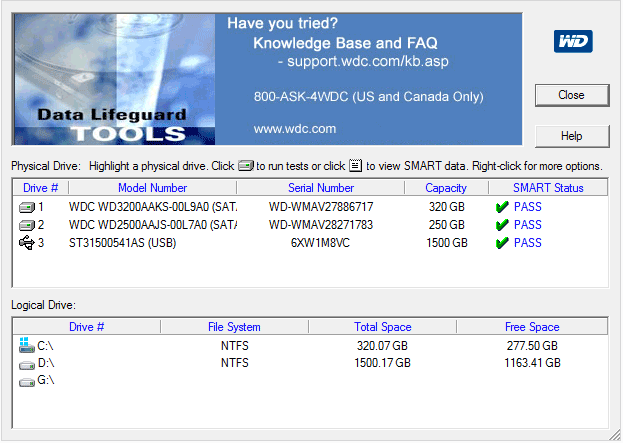The height and width of the screenshot is (443, 623).
Task: Open Help with the Help button
Action: coord(571,136)
